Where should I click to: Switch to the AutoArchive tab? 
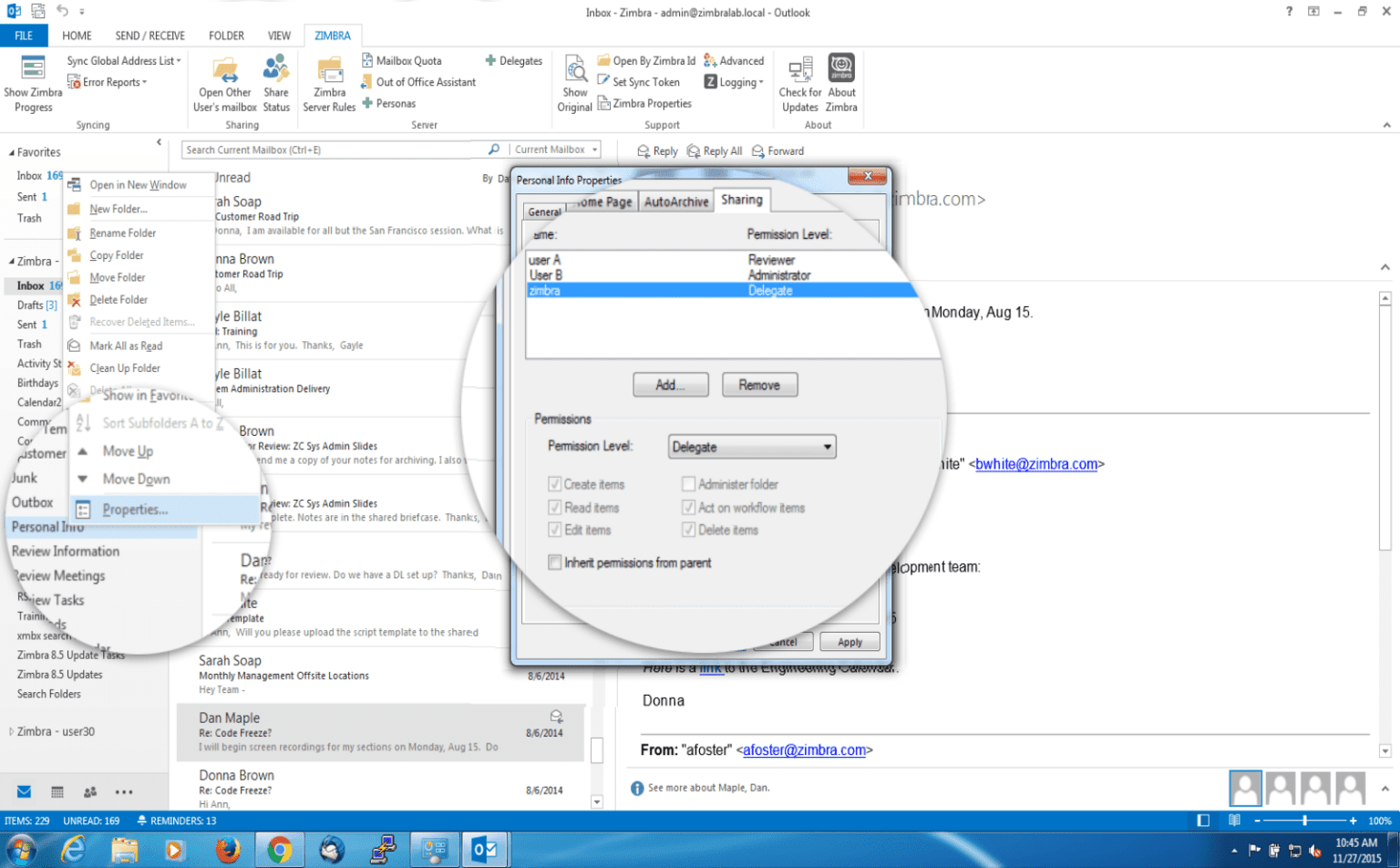676,202
